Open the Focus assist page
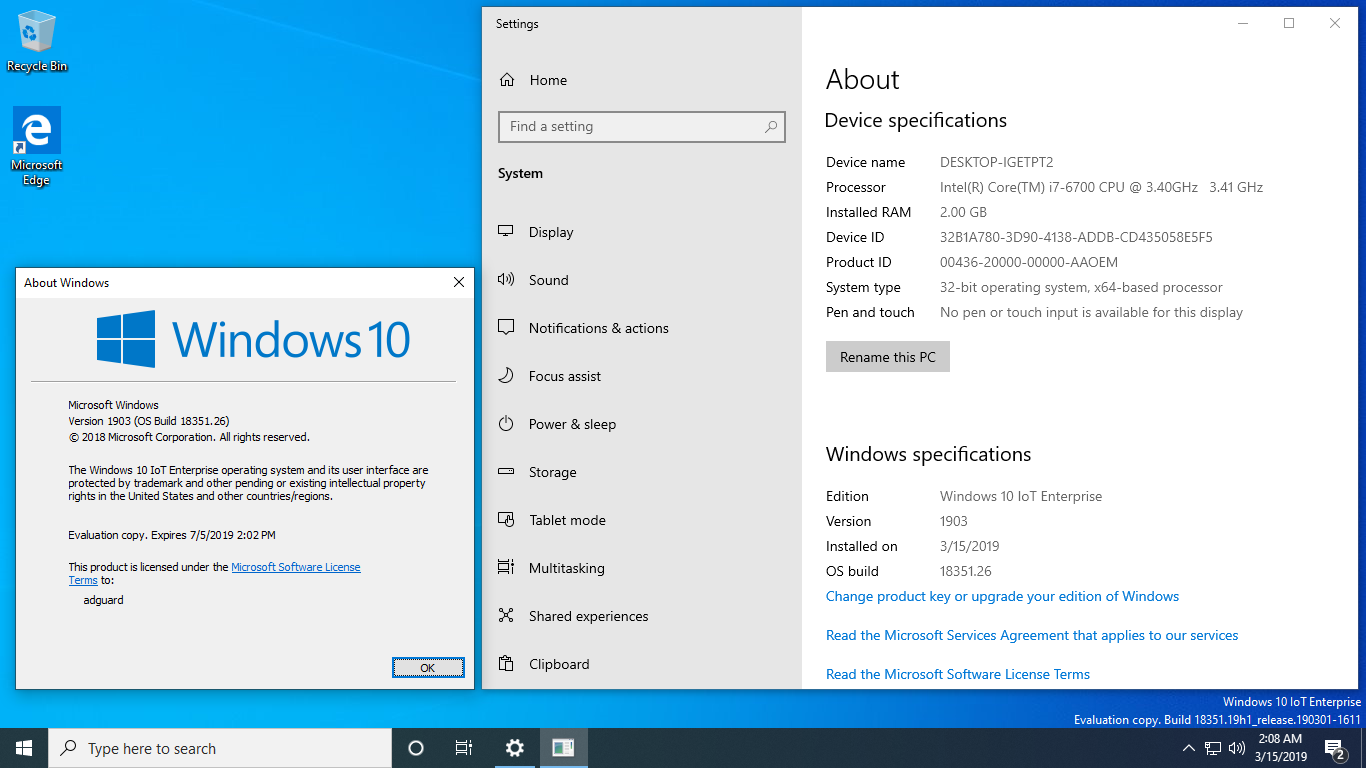The height and width of the screenshot is (768, 1366). click(x=642, y=376)
